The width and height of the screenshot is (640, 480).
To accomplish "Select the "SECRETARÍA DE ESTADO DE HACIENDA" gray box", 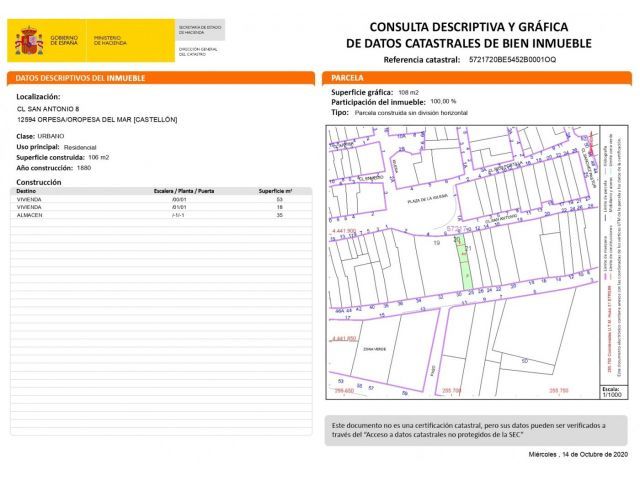I will click(200, 29).
